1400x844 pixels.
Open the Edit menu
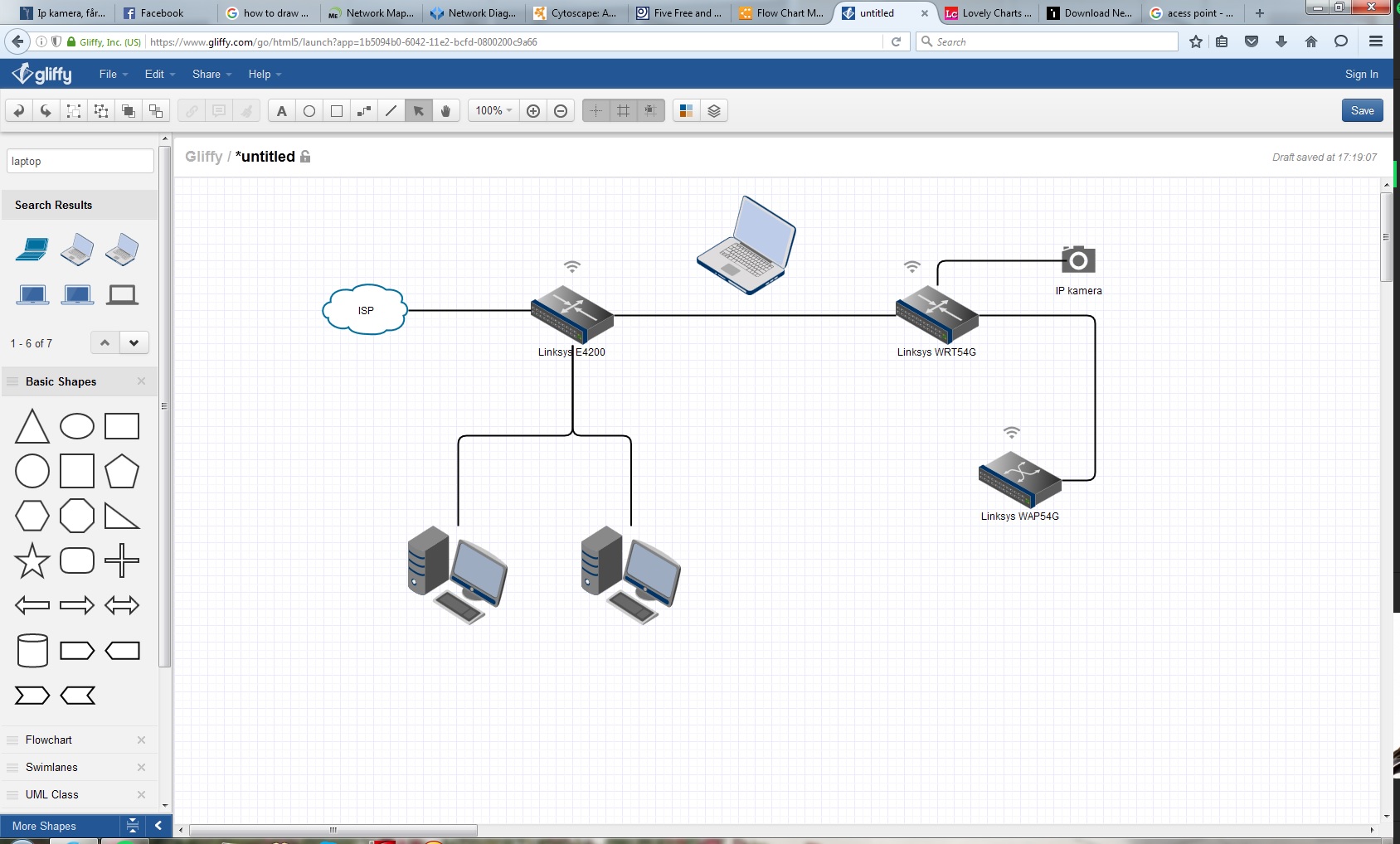(160, 74)
